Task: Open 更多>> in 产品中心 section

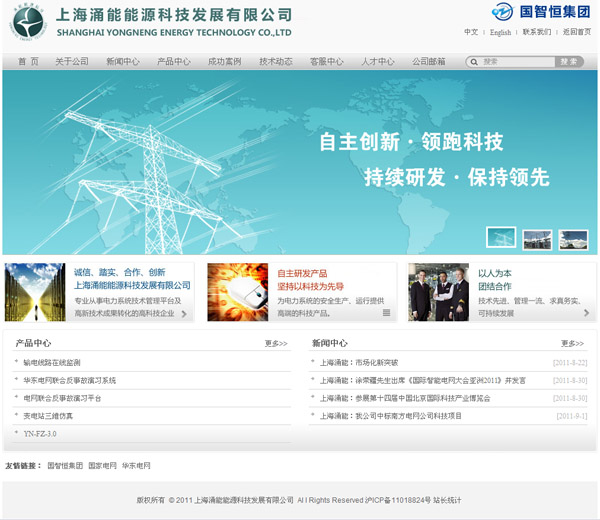Action: pyautogui.click(x=276, y=344)
